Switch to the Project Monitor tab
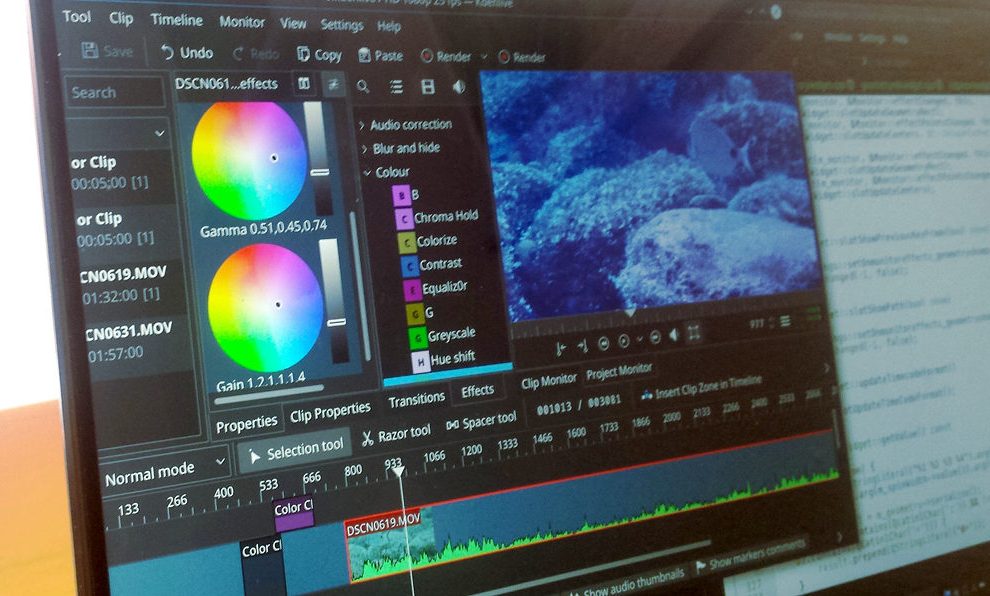 click(x=619, y=370)
